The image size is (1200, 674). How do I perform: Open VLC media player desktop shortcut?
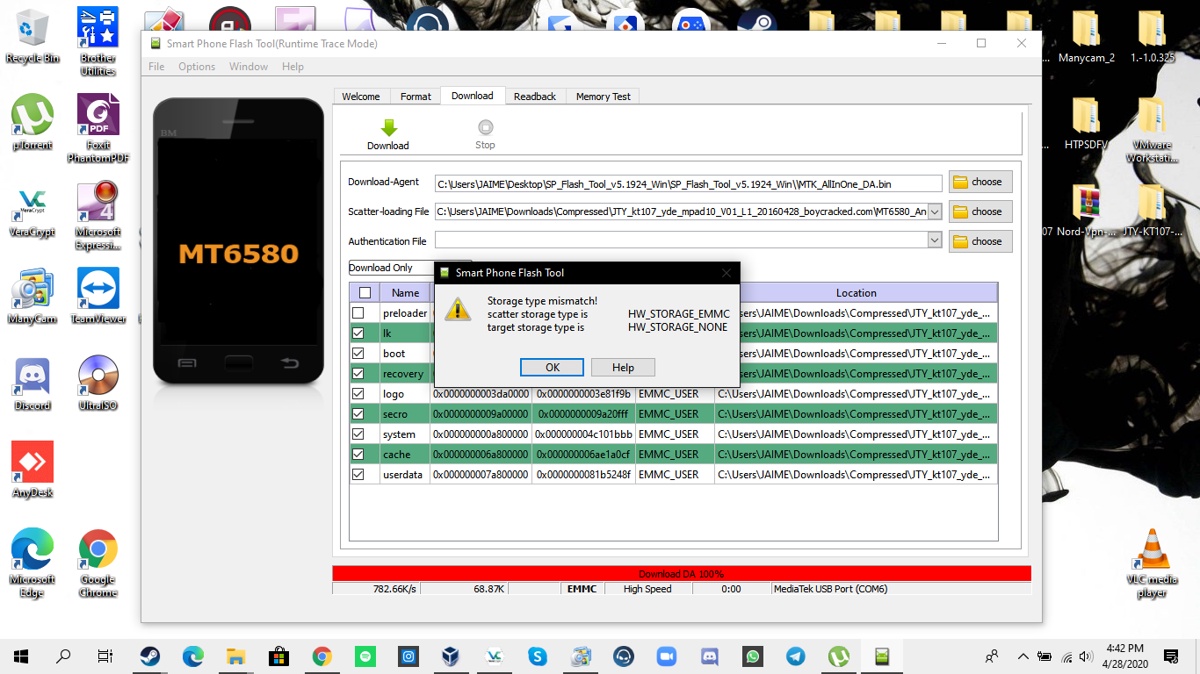1151,564
